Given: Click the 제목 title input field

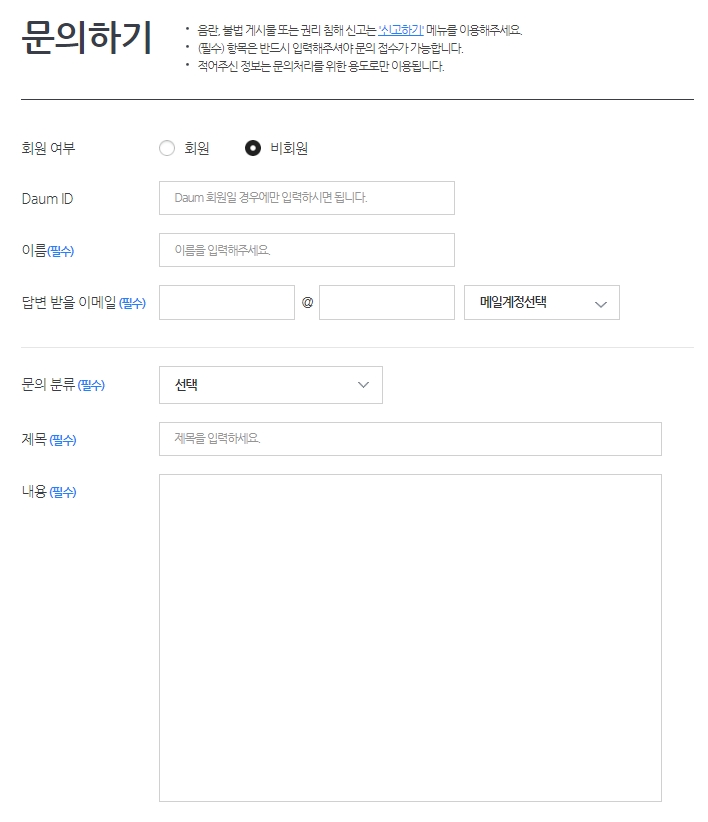Looking at the screenshot, I should 410,439.
